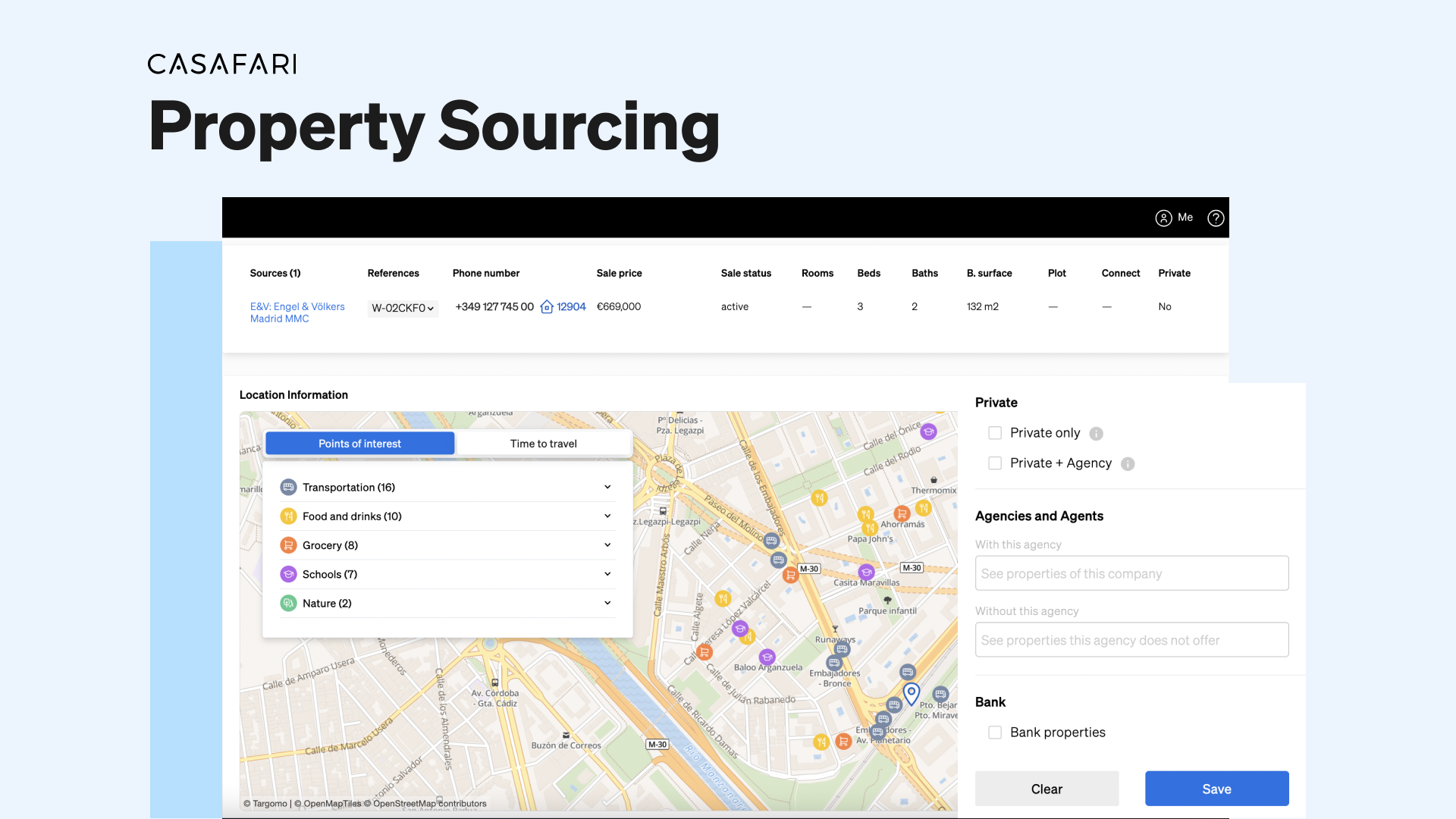Enable the Bank properties checkbox

pyautogui.click(x=995, y=733)
